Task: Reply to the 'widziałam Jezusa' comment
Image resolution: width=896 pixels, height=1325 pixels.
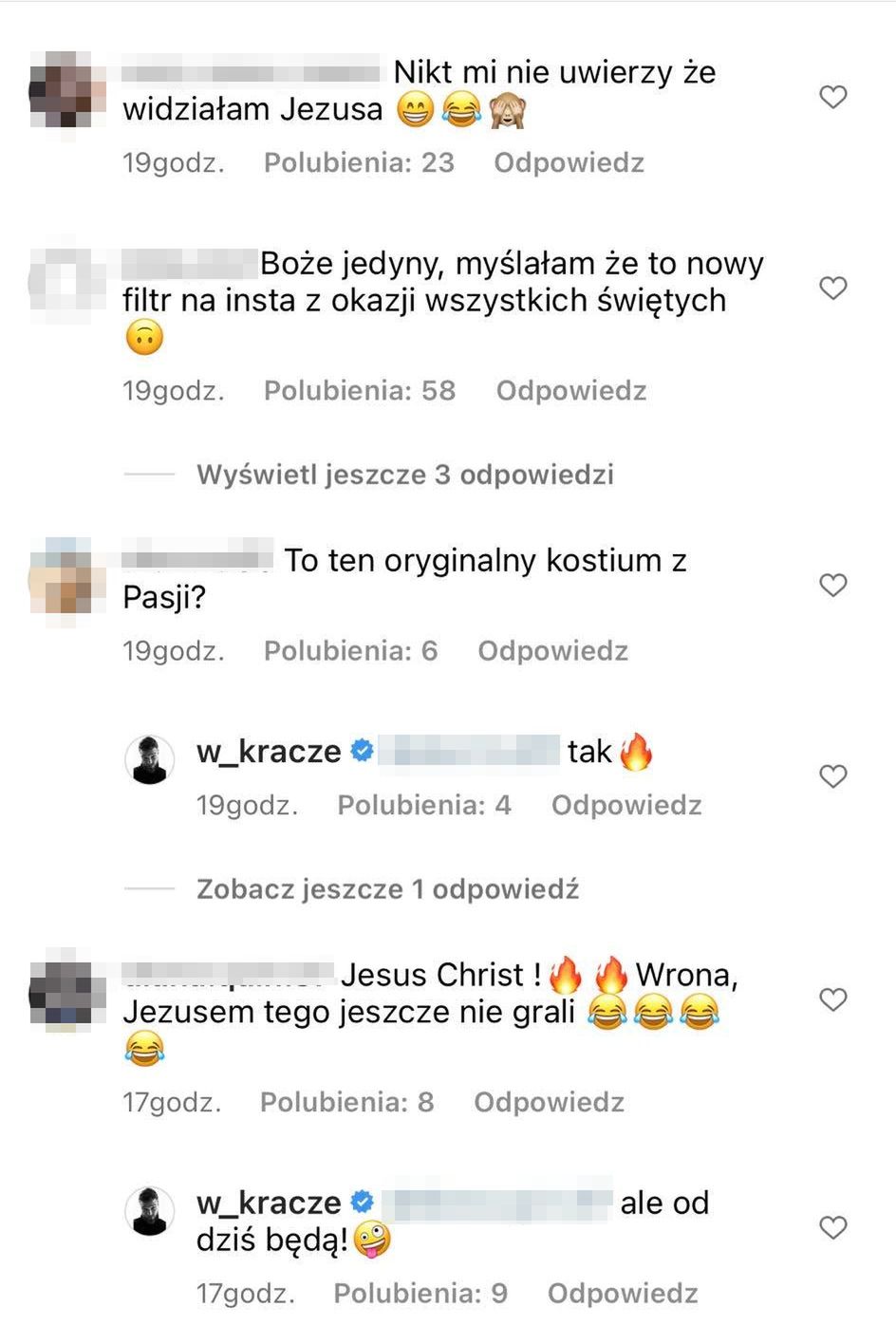Action: tap(569, 162)
